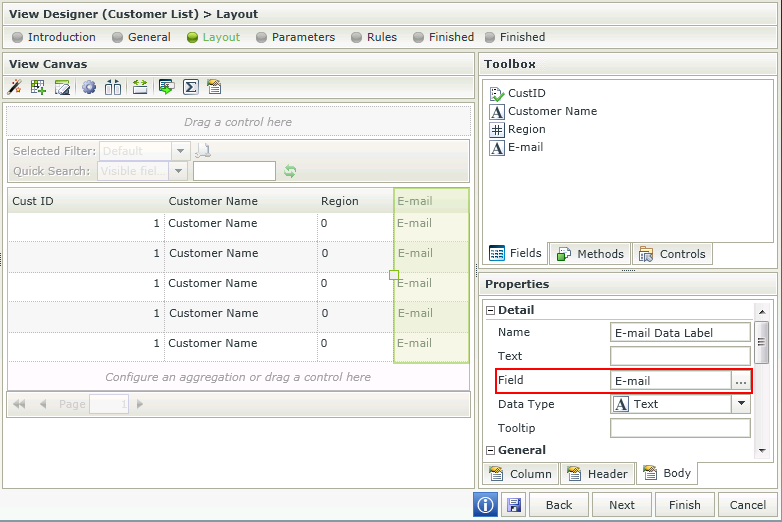This screenshot has width=782, height=522.
Task: Click splitter handle between Toolbox and Properties
Action: [628, 270]
